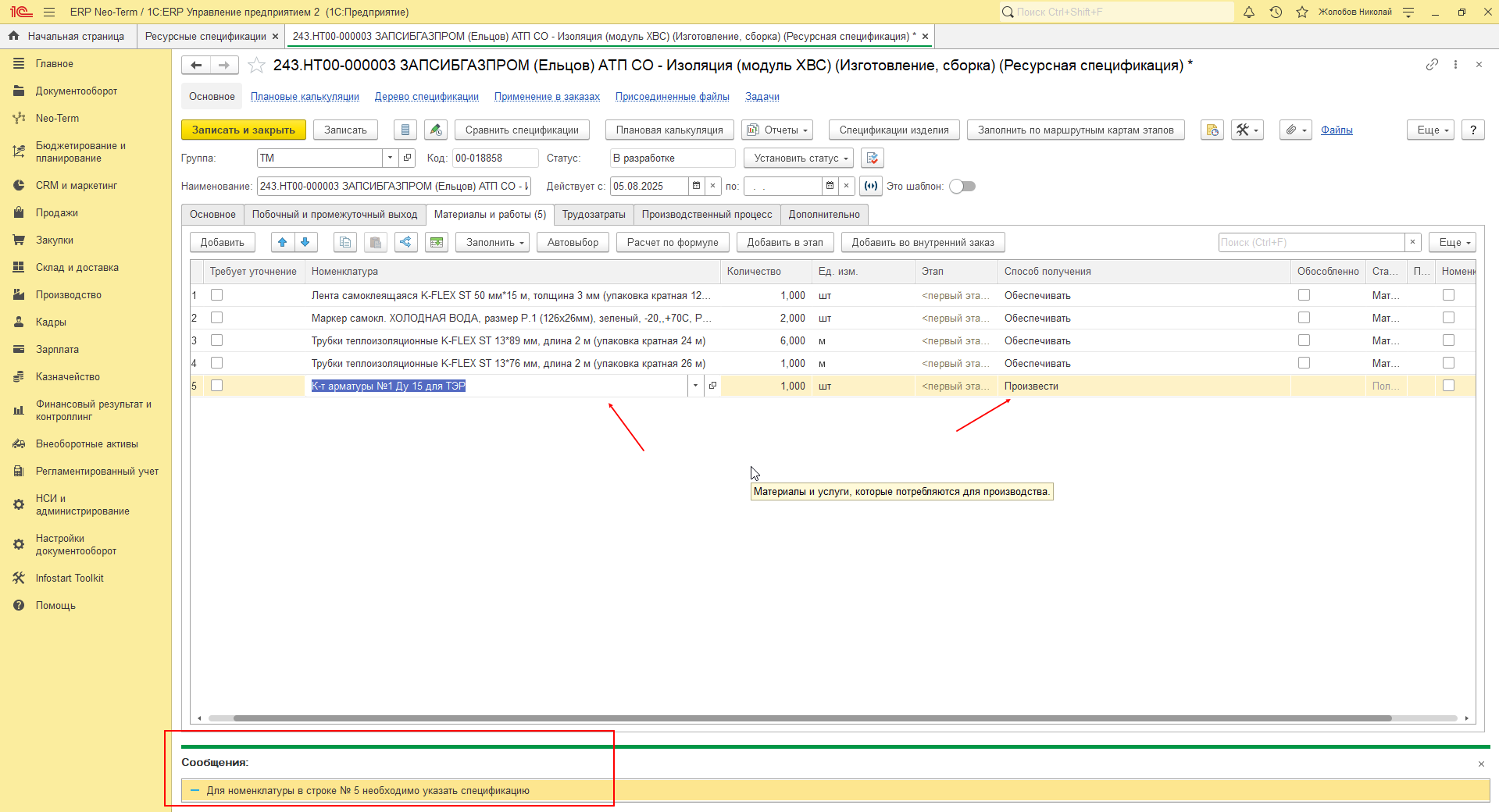Toggle the 'Это шаблон' switch

click(962, 186)
